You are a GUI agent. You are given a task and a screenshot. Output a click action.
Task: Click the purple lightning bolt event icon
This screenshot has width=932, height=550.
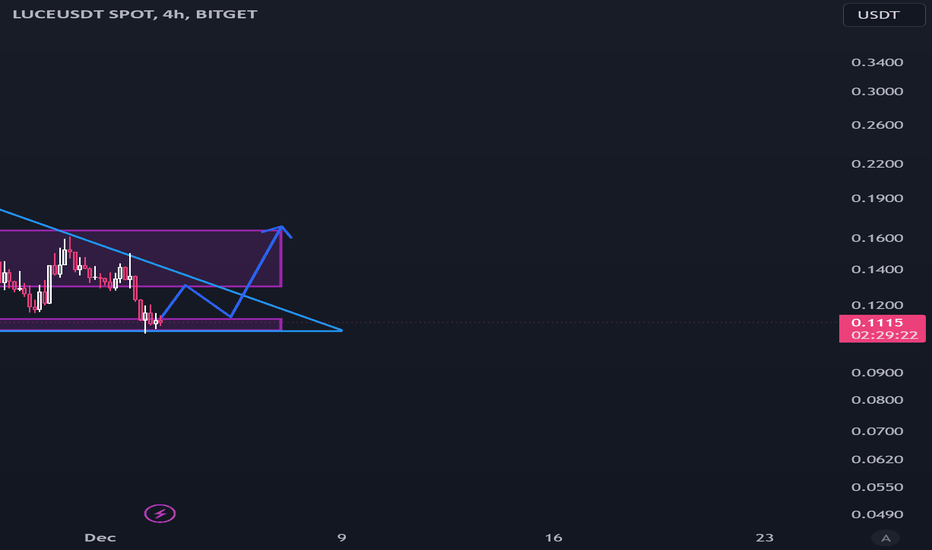(x=160, y=513)
